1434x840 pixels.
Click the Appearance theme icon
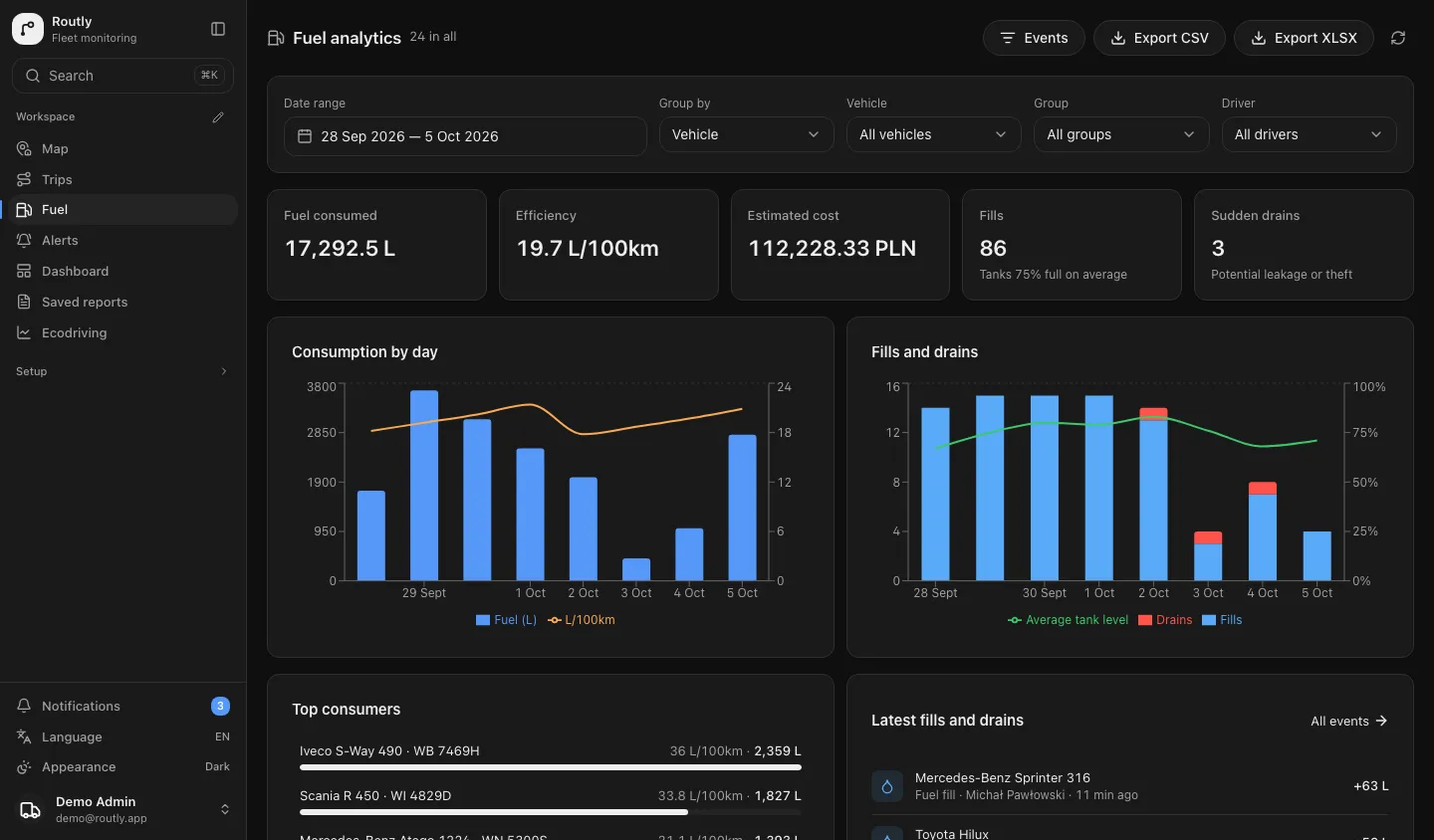[24, 767]
